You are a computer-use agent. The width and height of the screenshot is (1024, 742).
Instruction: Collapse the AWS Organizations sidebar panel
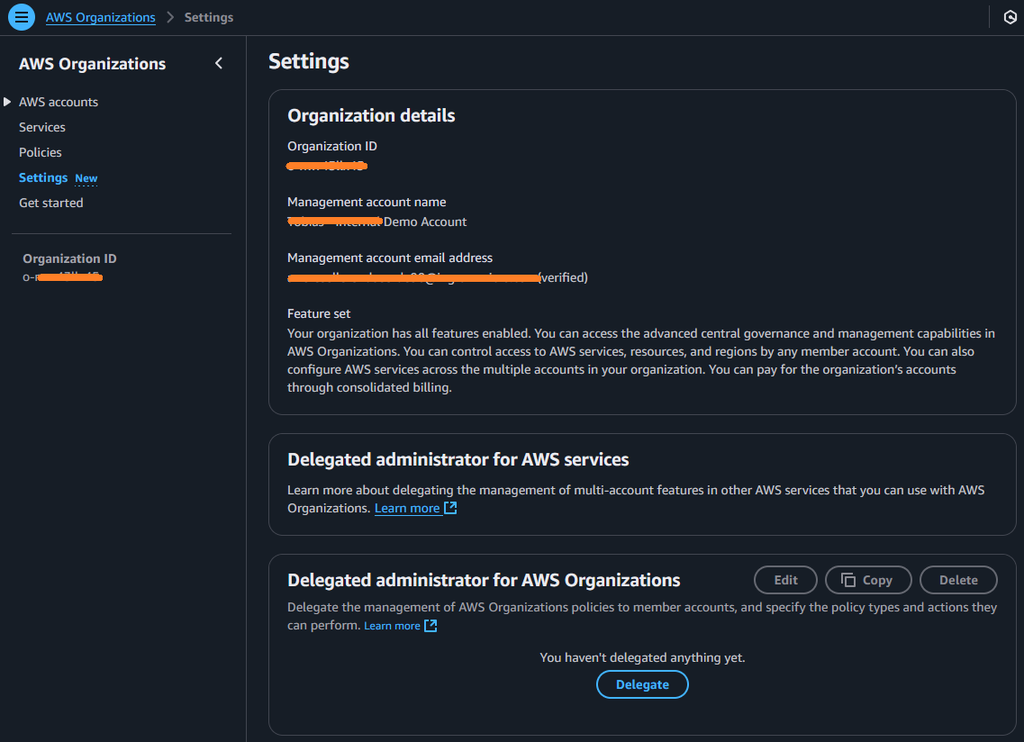pos(218,63)
